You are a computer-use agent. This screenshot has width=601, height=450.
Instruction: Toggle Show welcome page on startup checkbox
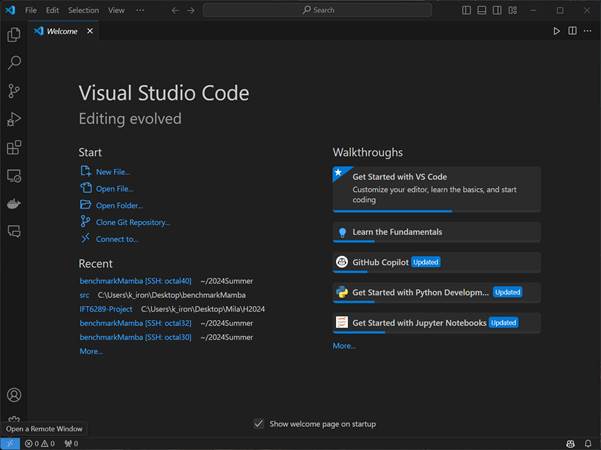click(258, 424)
